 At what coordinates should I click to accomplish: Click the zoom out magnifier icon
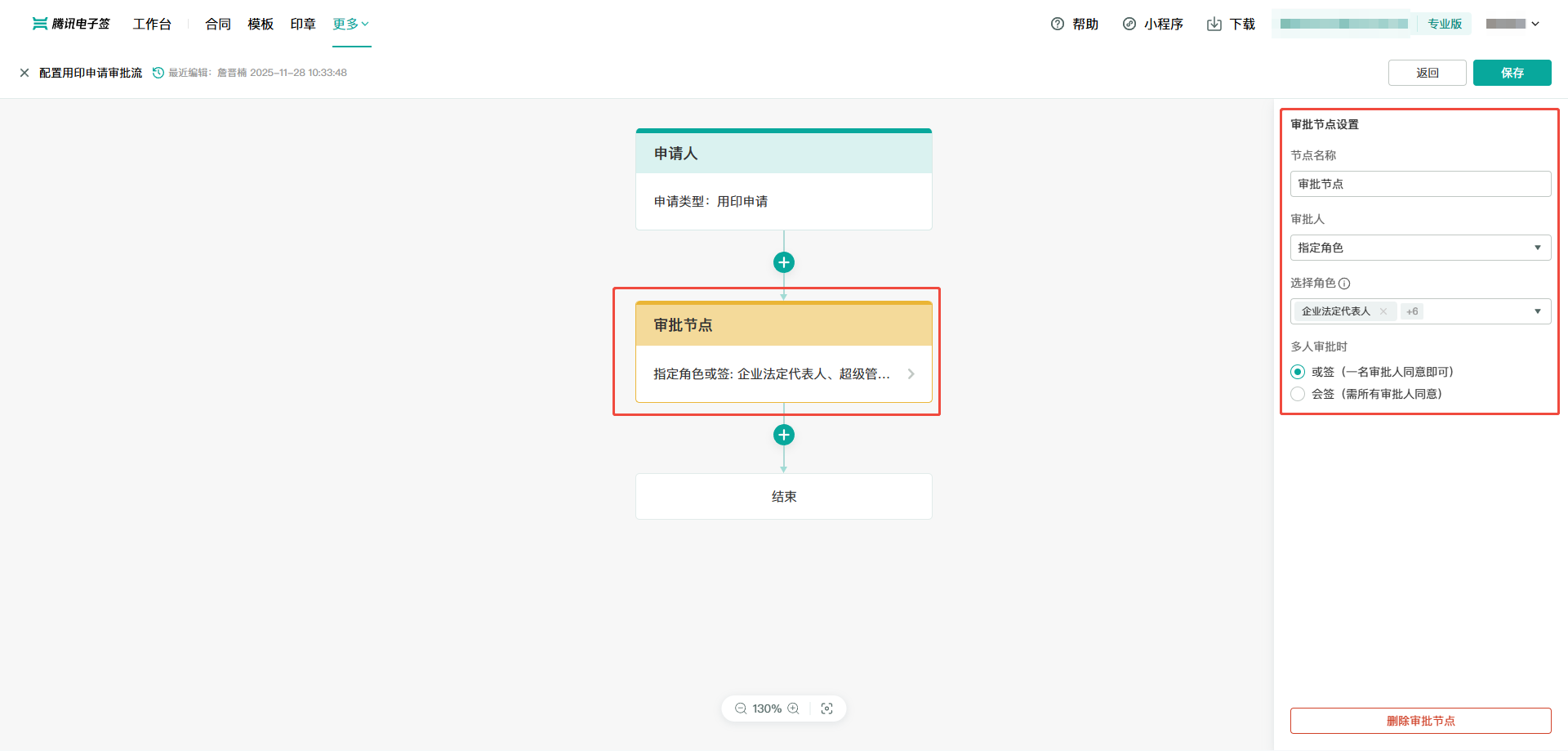pos(741,709)
